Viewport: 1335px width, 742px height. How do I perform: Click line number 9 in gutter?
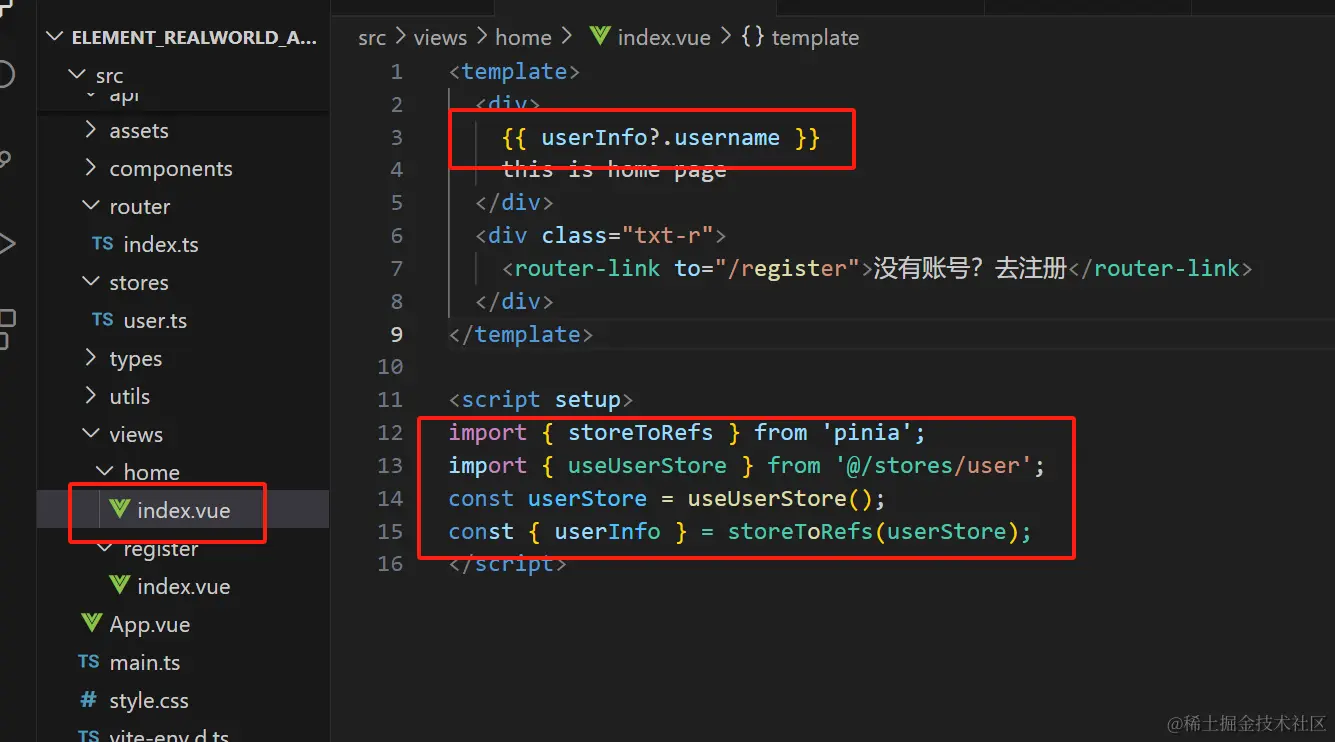397,334
